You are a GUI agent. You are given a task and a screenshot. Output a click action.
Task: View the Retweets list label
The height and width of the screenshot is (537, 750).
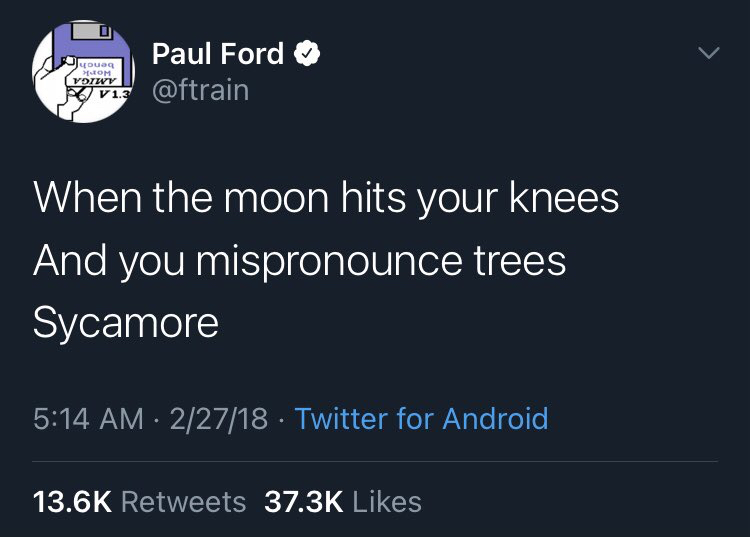pos(183,500)
